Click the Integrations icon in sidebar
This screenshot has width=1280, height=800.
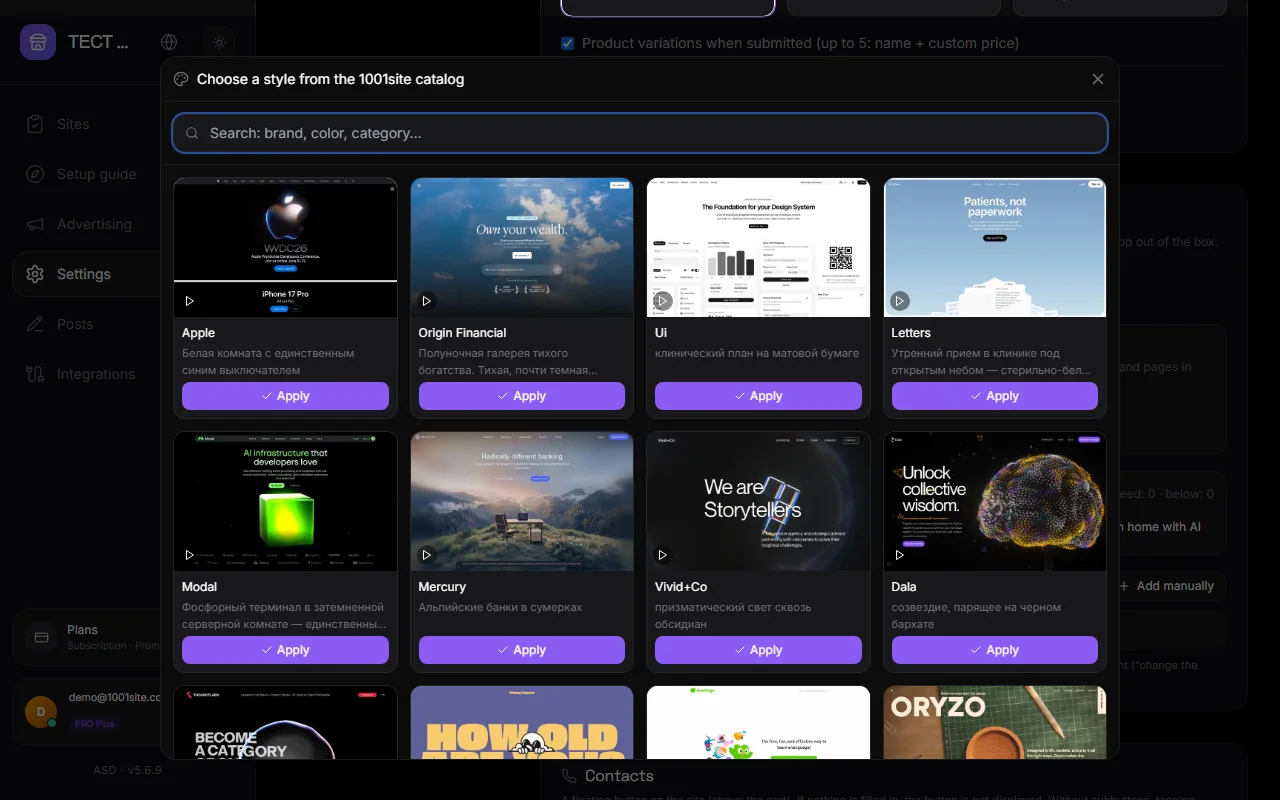click(35, 374)
